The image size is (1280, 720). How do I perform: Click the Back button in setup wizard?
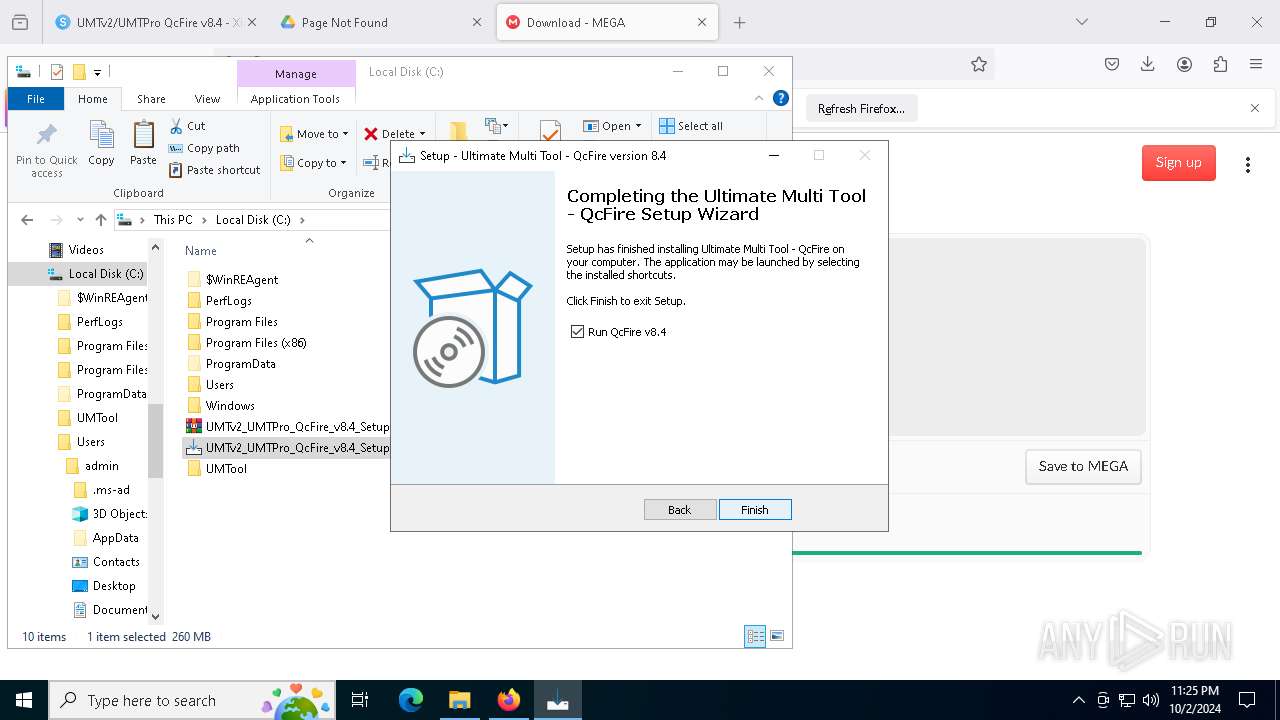(x=680, y=510)
